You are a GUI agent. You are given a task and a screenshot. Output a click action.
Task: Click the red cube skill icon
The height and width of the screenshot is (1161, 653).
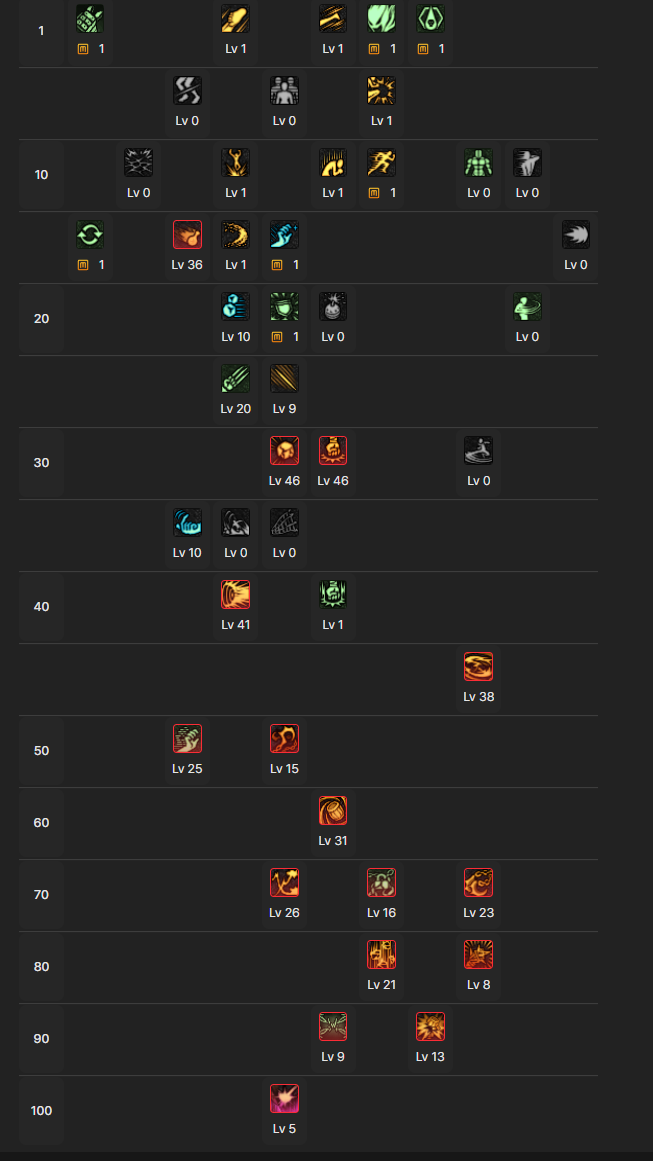[x=285, y=451]
